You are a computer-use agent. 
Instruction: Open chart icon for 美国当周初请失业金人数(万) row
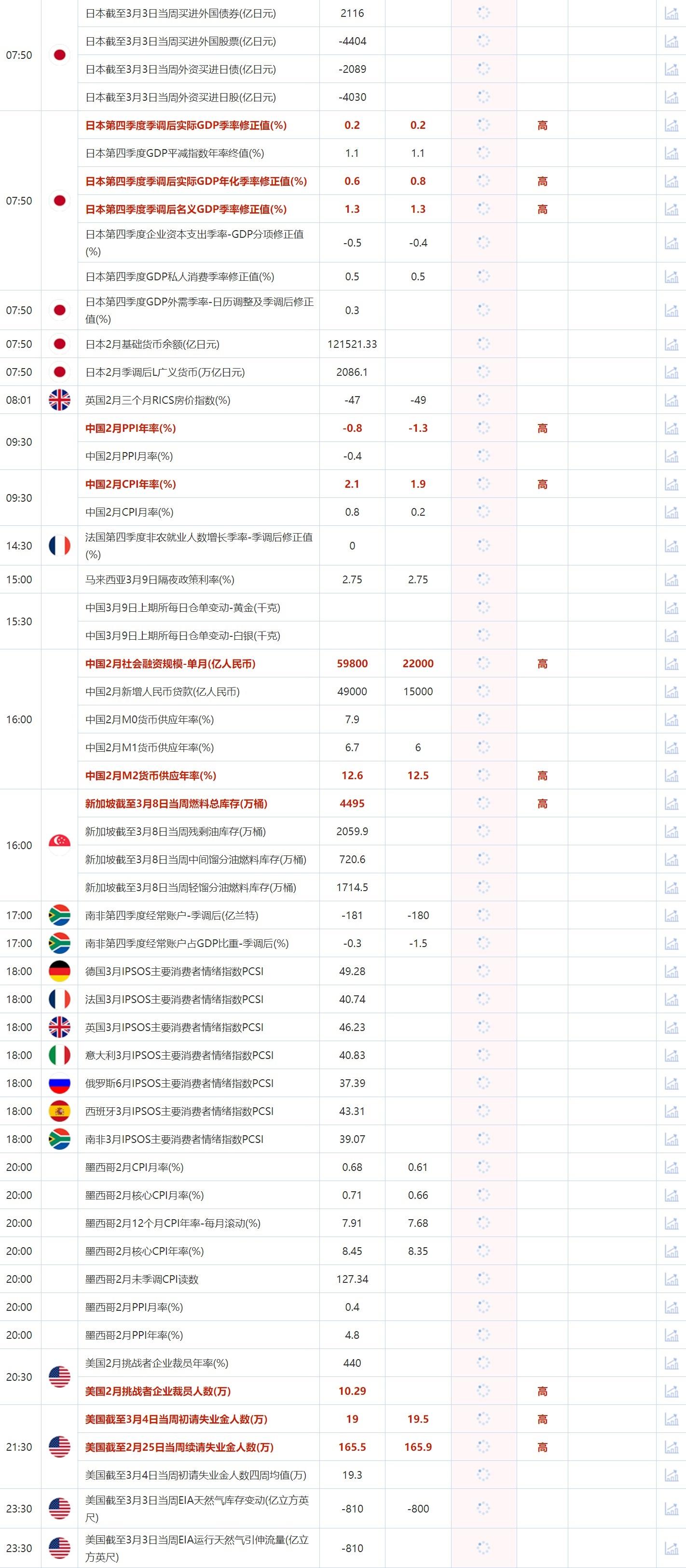(x=672, y=1420)
